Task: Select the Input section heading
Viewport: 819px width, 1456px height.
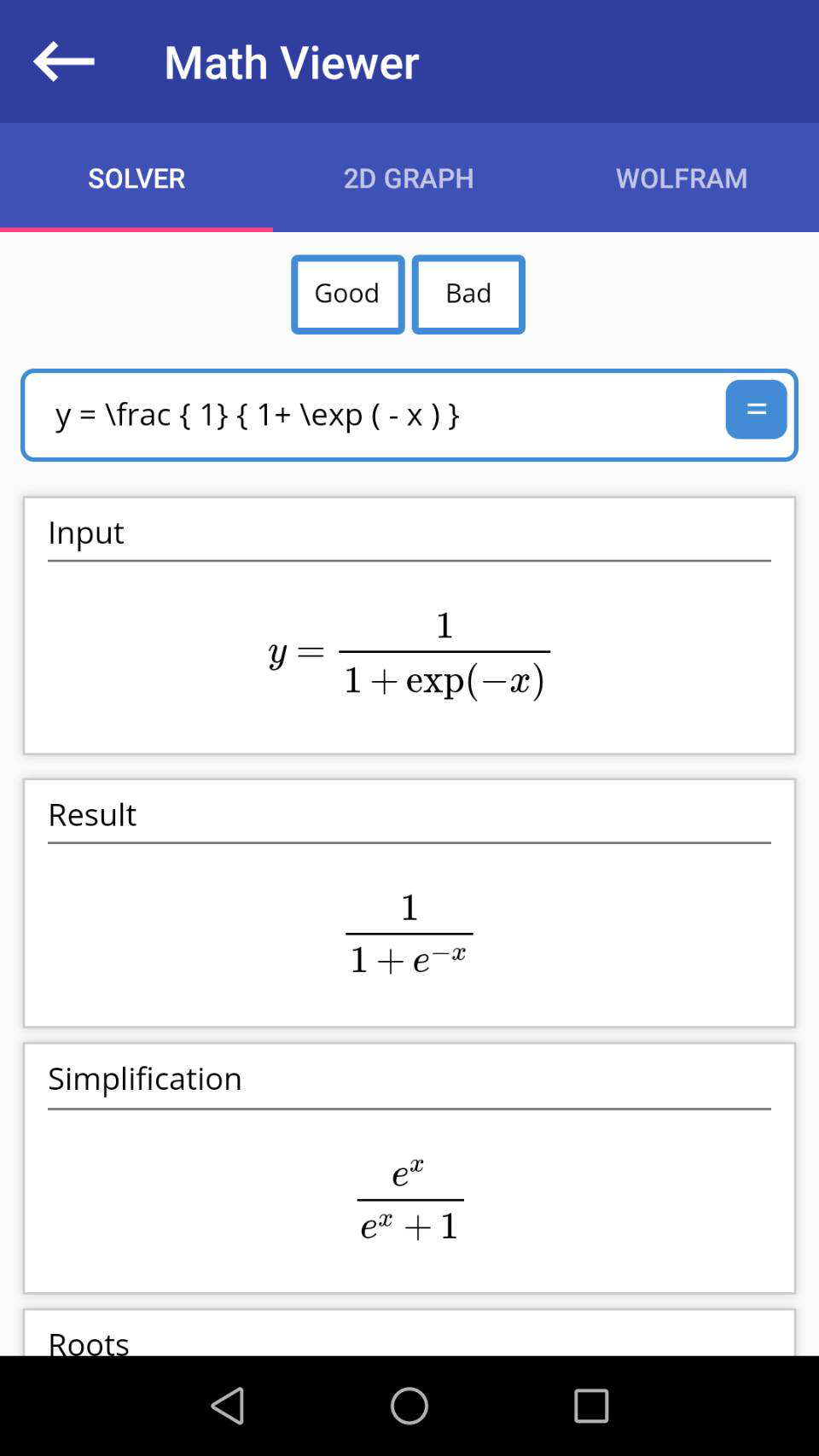Action: (86, 533)
